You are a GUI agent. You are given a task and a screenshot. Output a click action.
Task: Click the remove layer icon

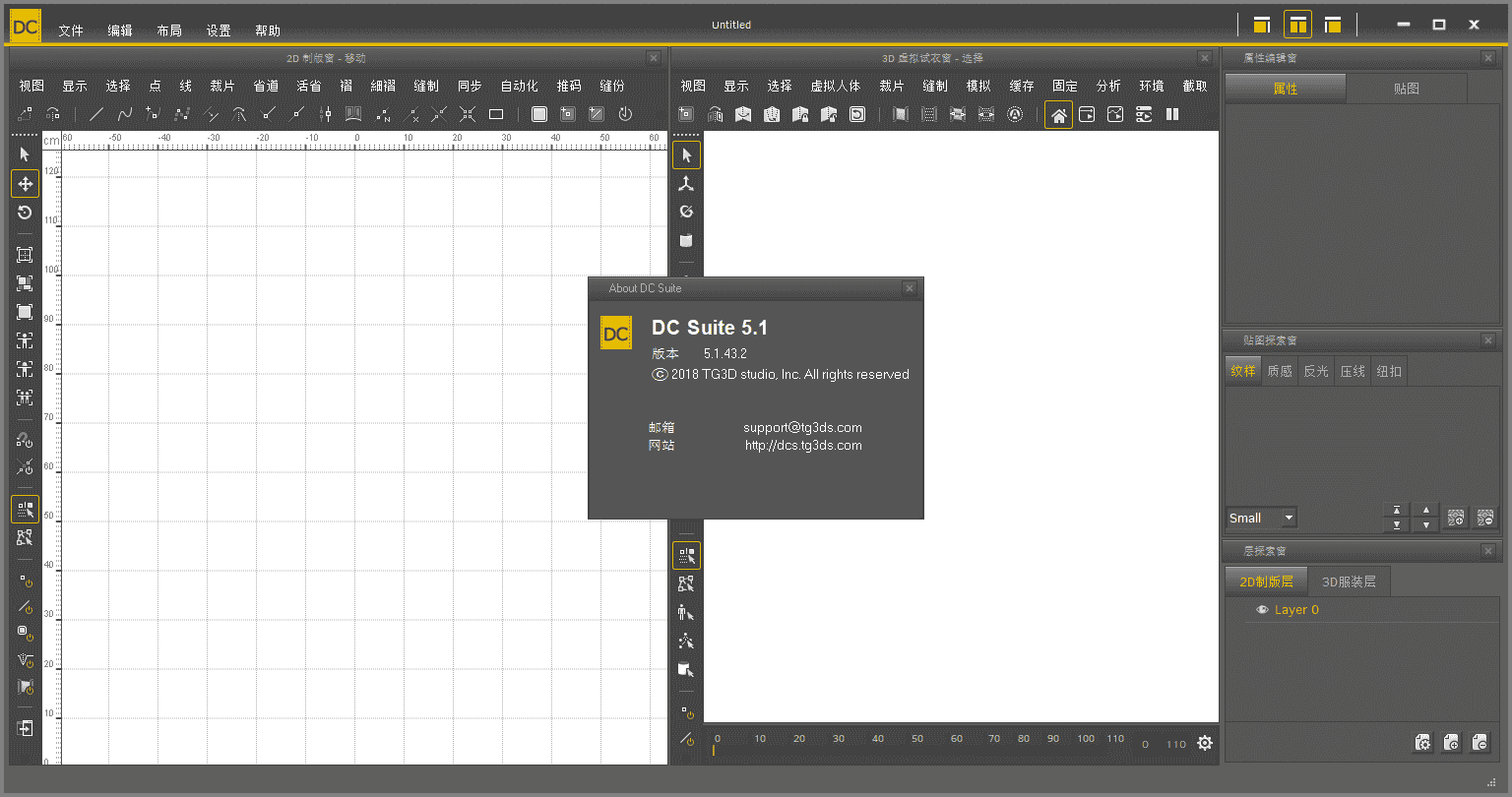[1480, 743]
